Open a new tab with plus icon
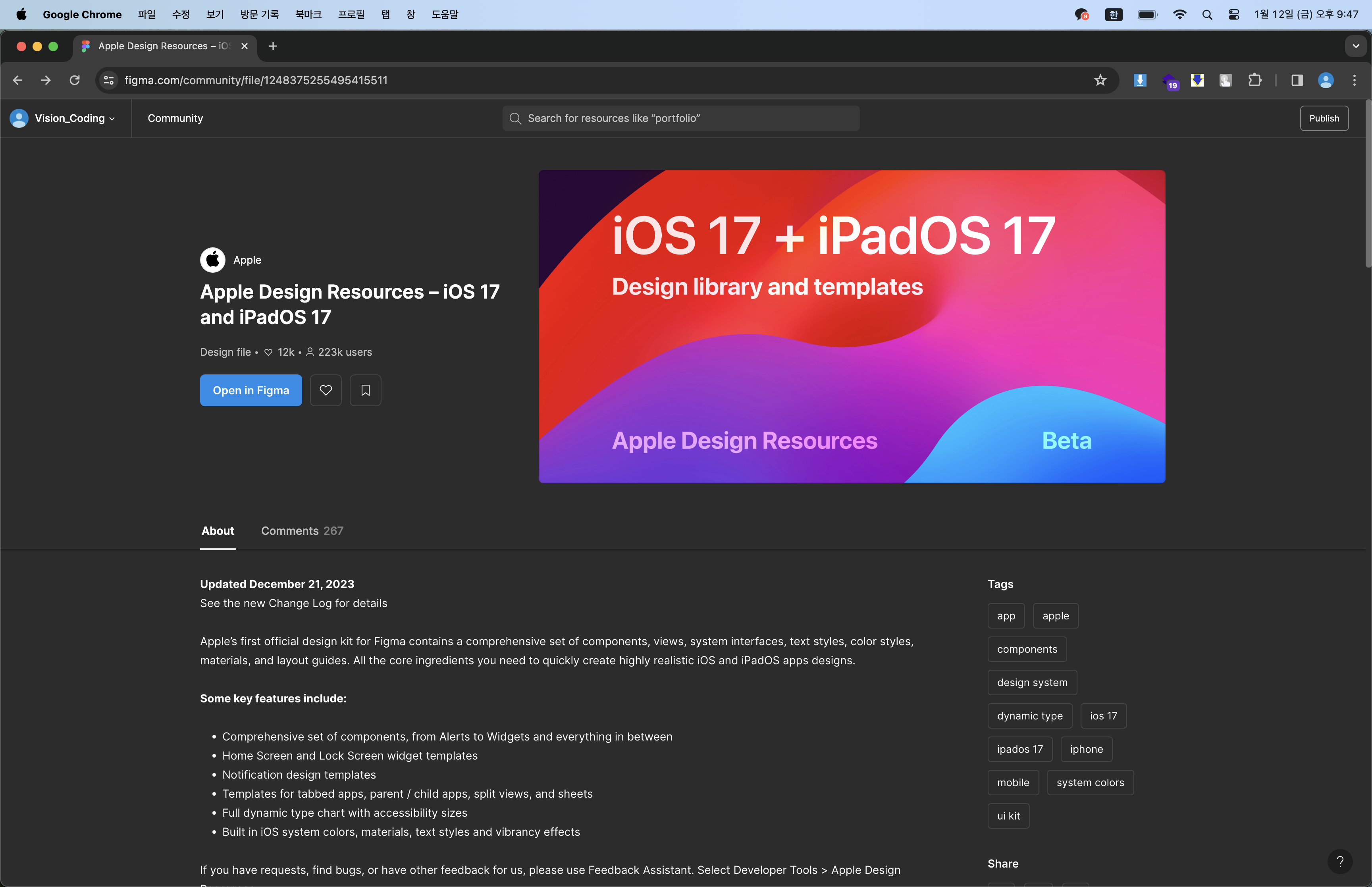 [x=273, y=46]
